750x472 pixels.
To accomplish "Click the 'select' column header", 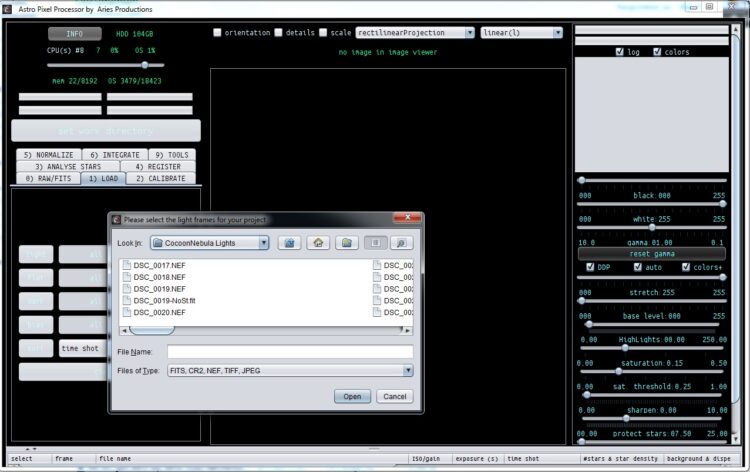I will (x=22, y=459).
